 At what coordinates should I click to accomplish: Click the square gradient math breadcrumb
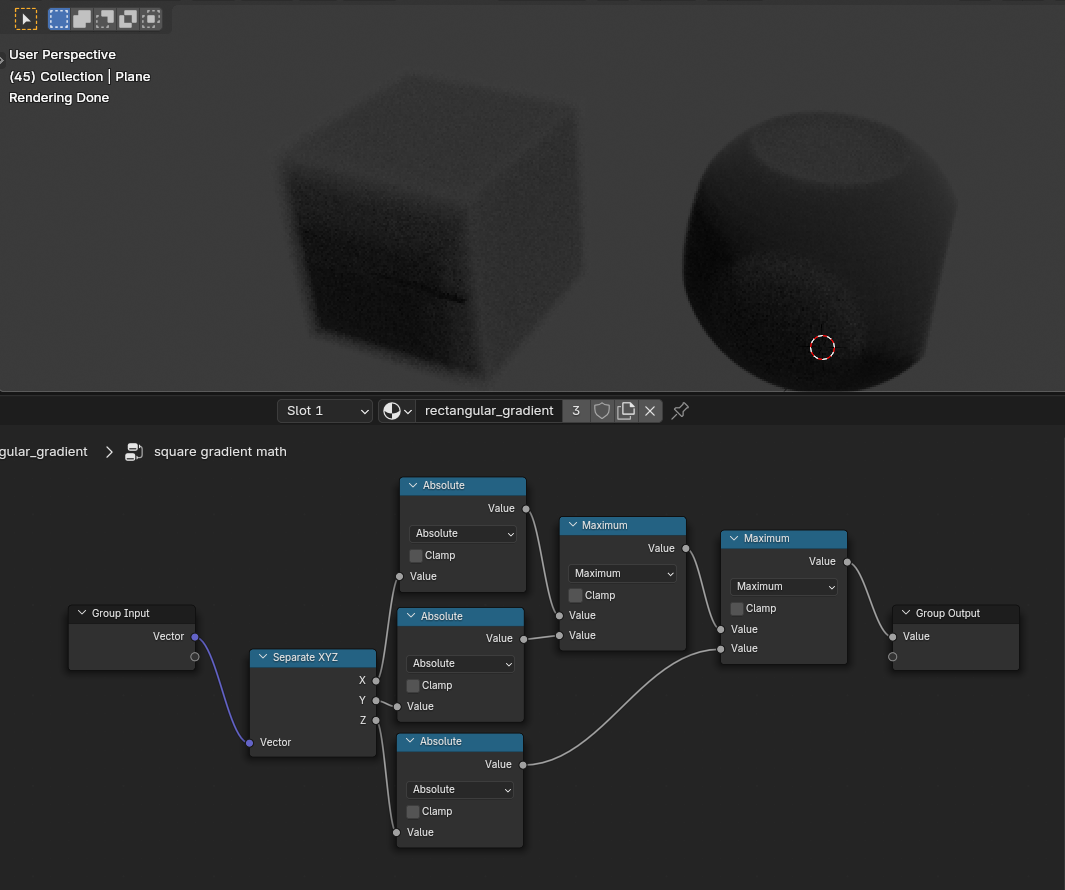[220, 452]
